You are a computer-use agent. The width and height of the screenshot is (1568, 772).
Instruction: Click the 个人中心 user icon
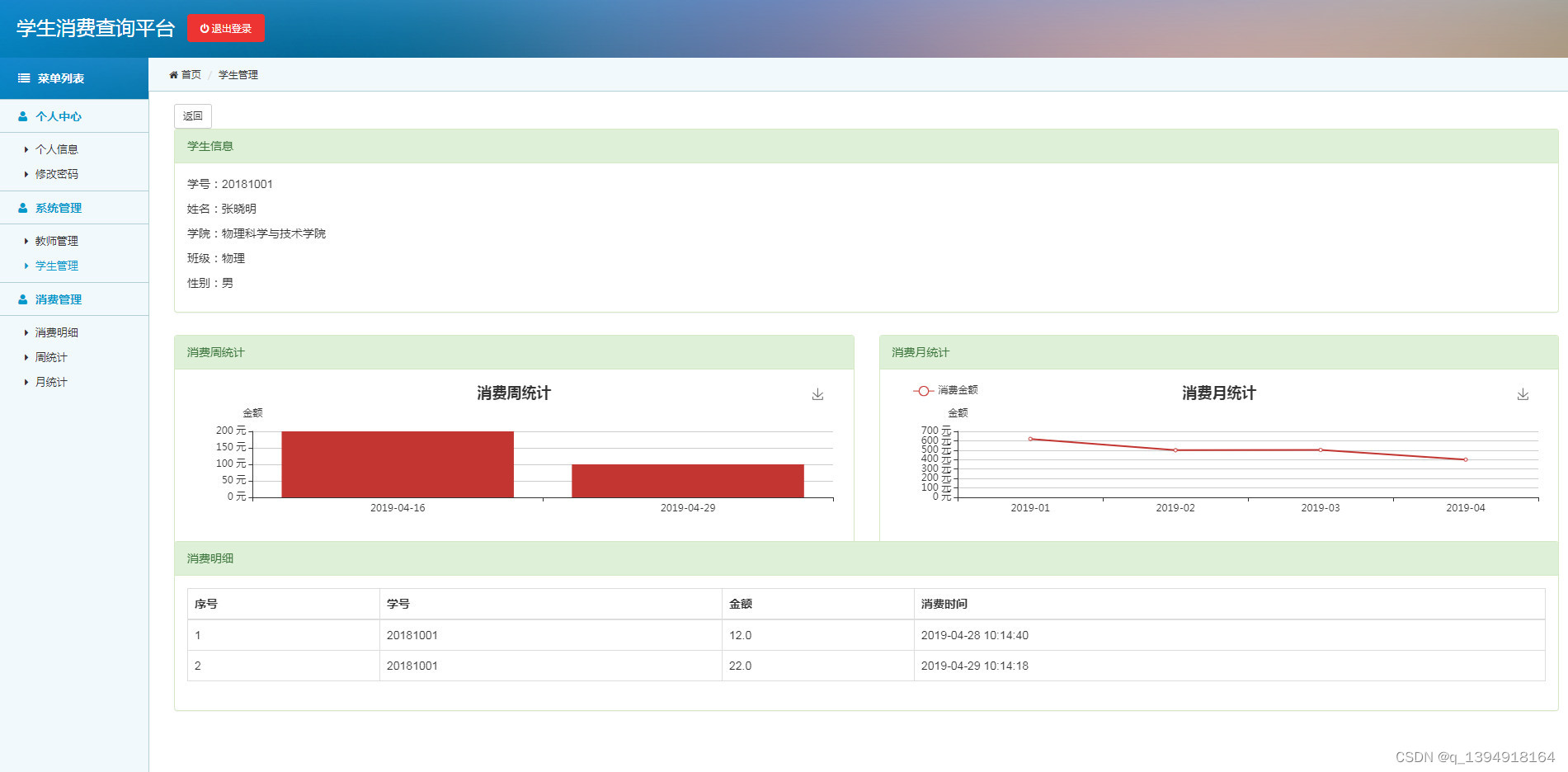point(23,116)
